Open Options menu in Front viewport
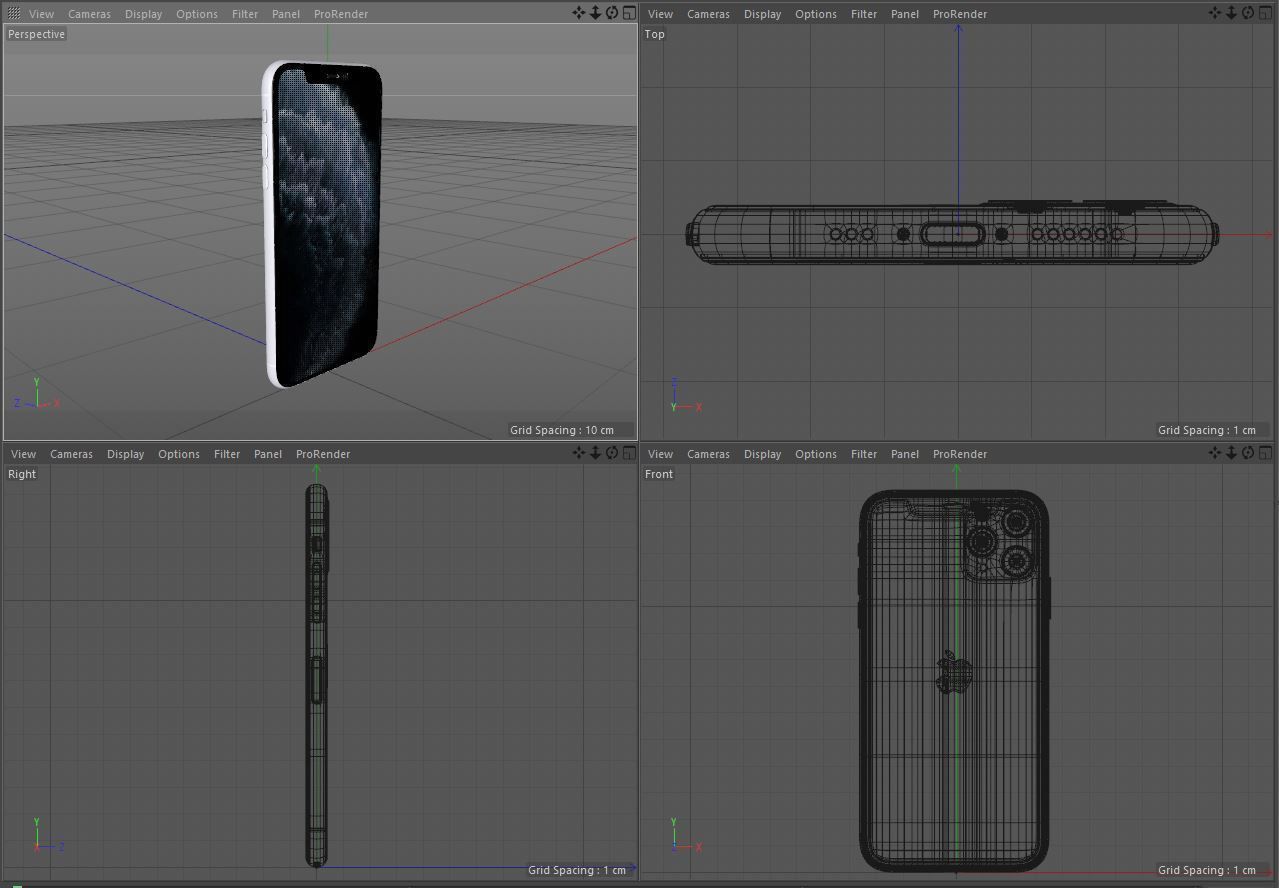 (815, 454)
